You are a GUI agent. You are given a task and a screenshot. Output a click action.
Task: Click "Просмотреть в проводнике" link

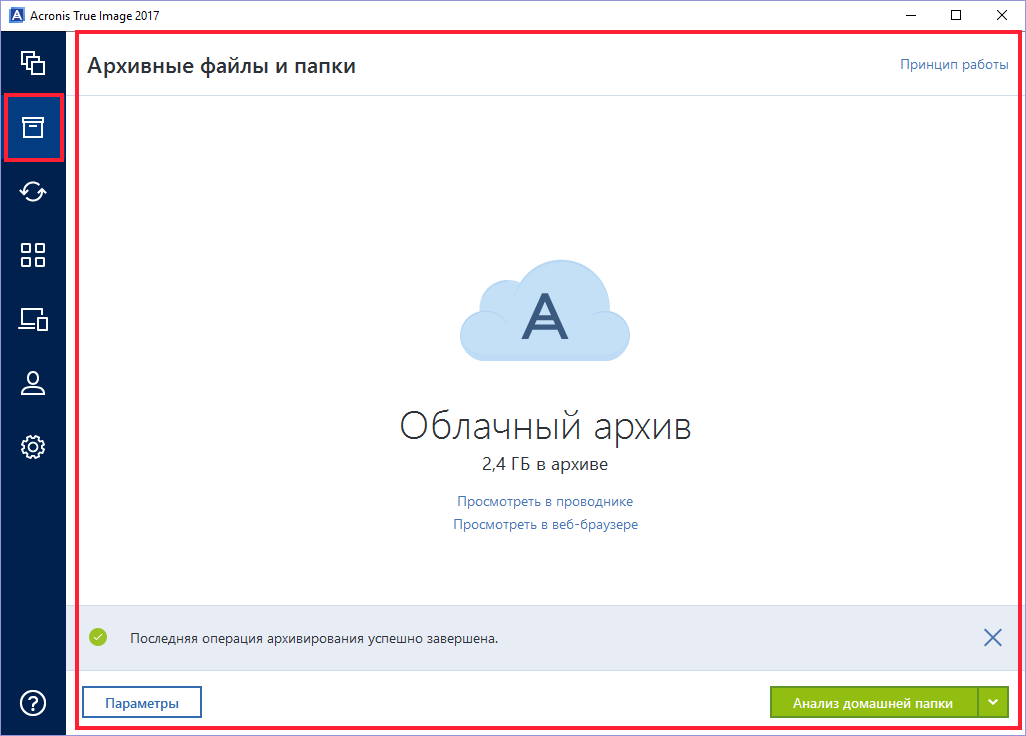click(545, 502)
